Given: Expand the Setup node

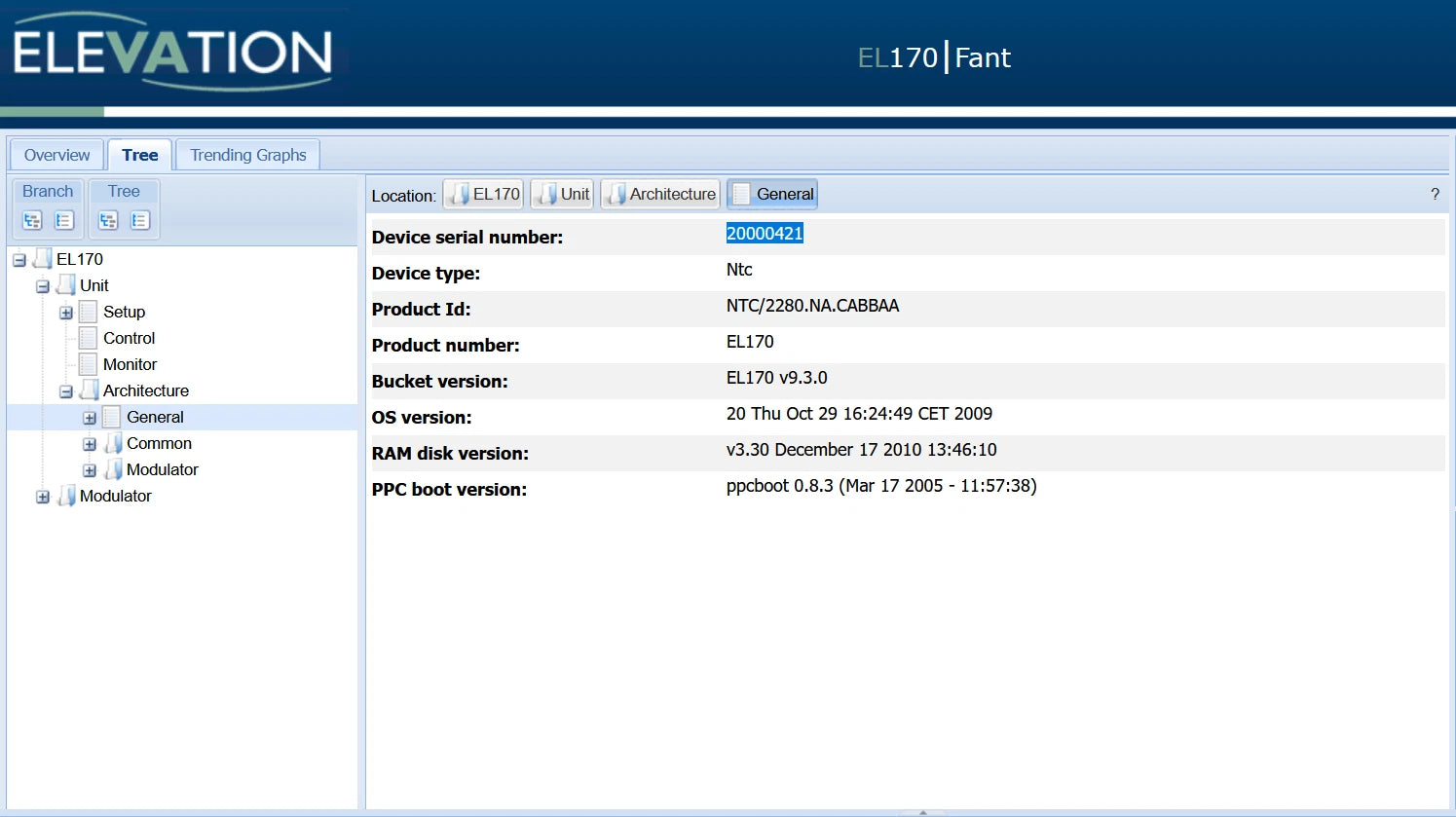Looking at the screenshot, I should 66,313.
